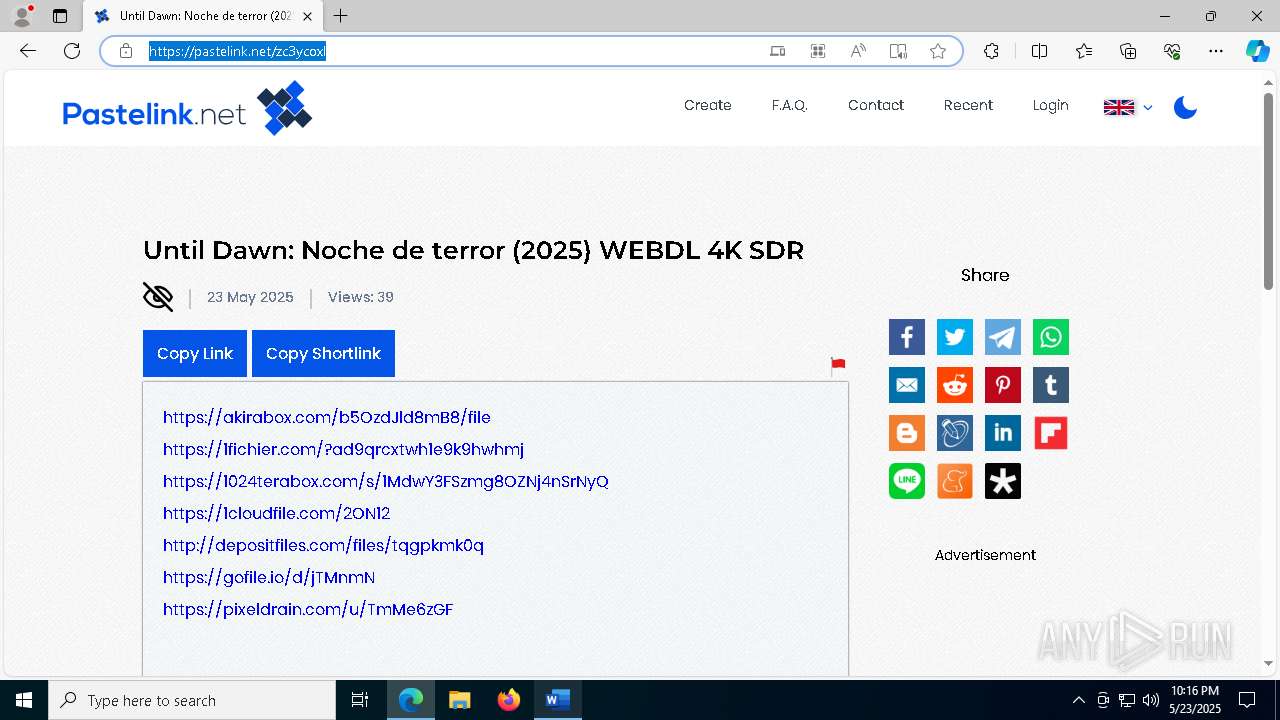Click the Copy Shortlink button
The width and height of the screenshot is (1280, 720).
coord(323,353)
